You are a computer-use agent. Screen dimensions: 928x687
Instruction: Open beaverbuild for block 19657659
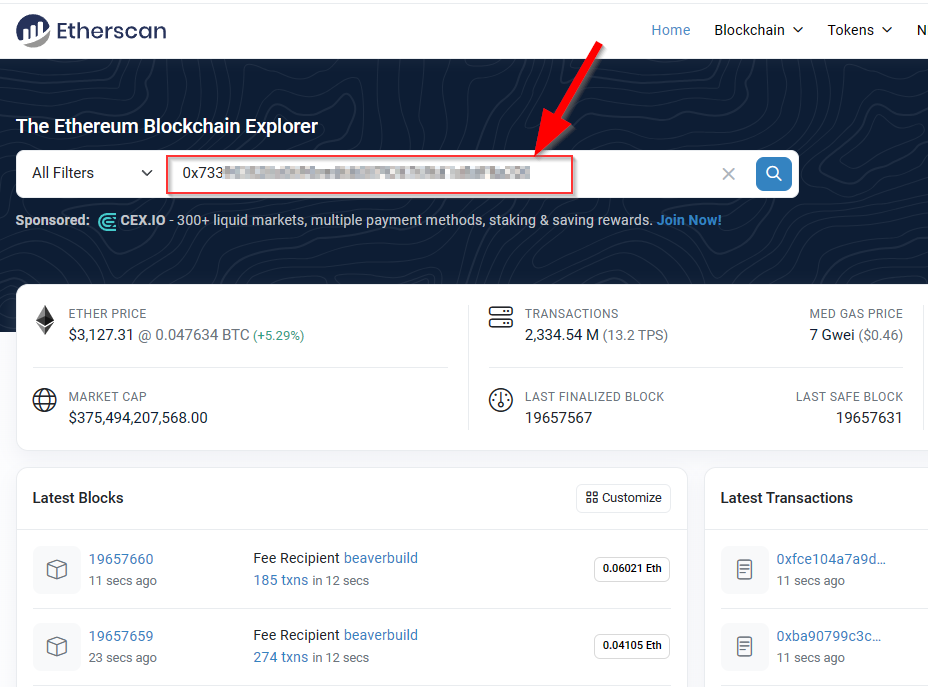381,635
